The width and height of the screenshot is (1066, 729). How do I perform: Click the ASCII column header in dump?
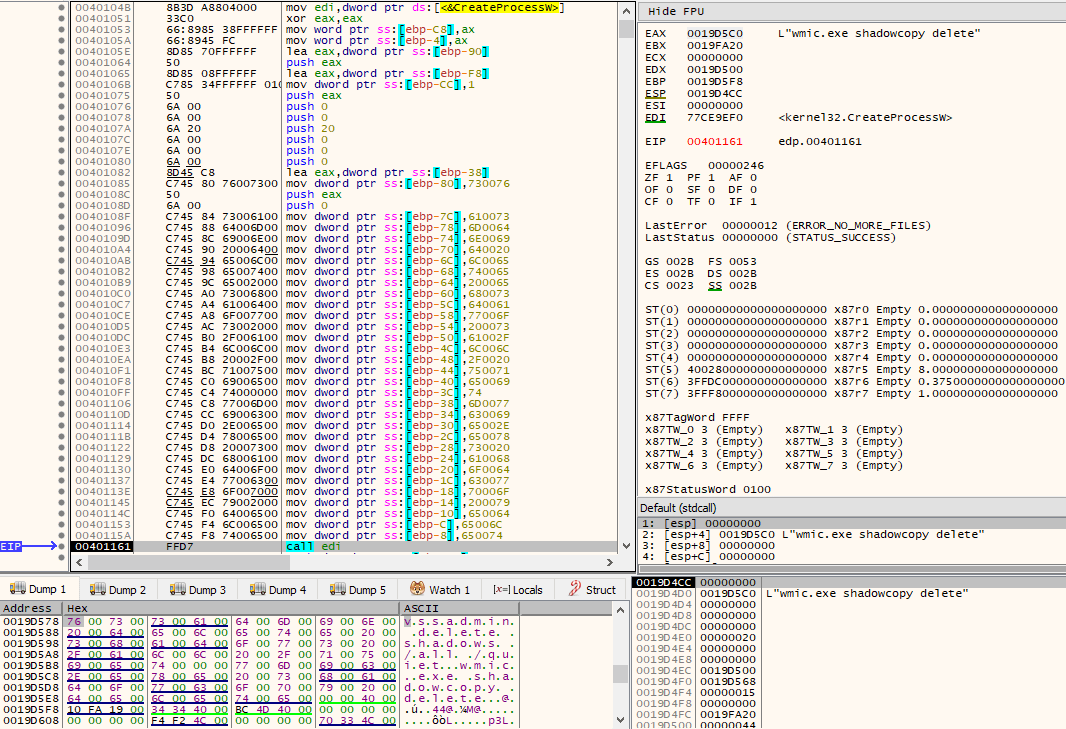pos(460,609)
